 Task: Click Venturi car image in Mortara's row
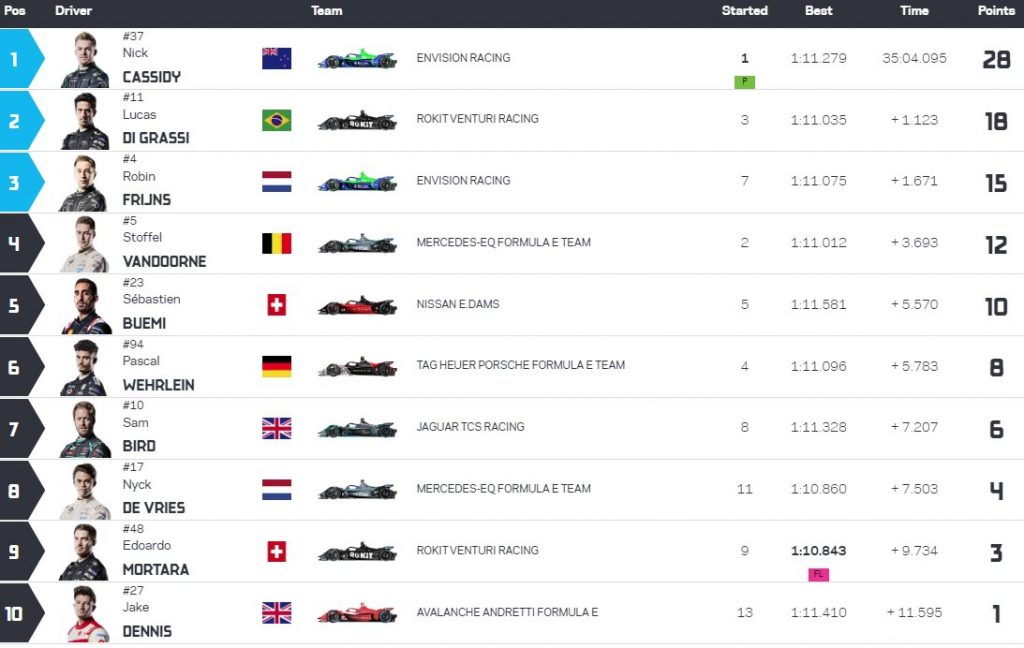pos(357,551)
